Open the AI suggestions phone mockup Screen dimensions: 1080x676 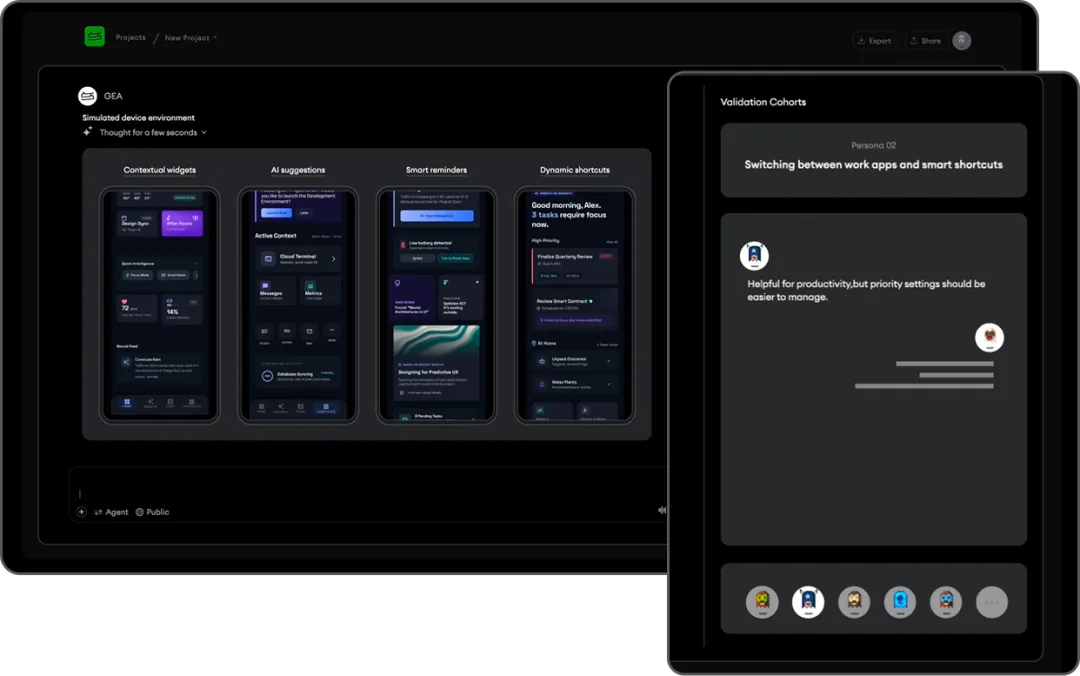click(x=298, y=305)
